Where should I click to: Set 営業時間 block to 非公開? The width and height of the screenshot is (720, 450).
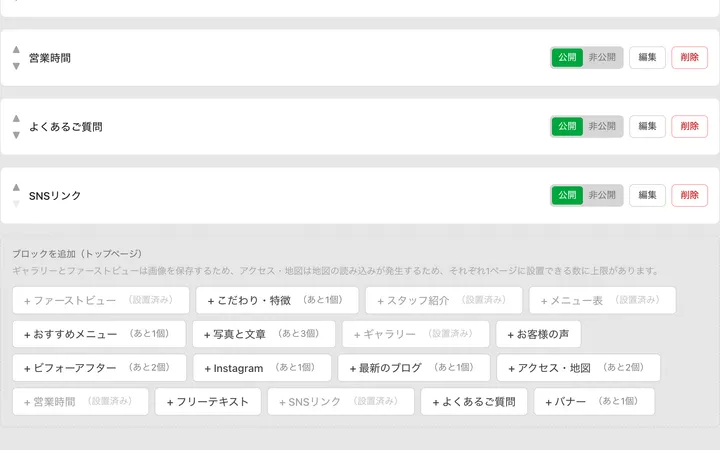pyautogui.click(x=602, y=57)
